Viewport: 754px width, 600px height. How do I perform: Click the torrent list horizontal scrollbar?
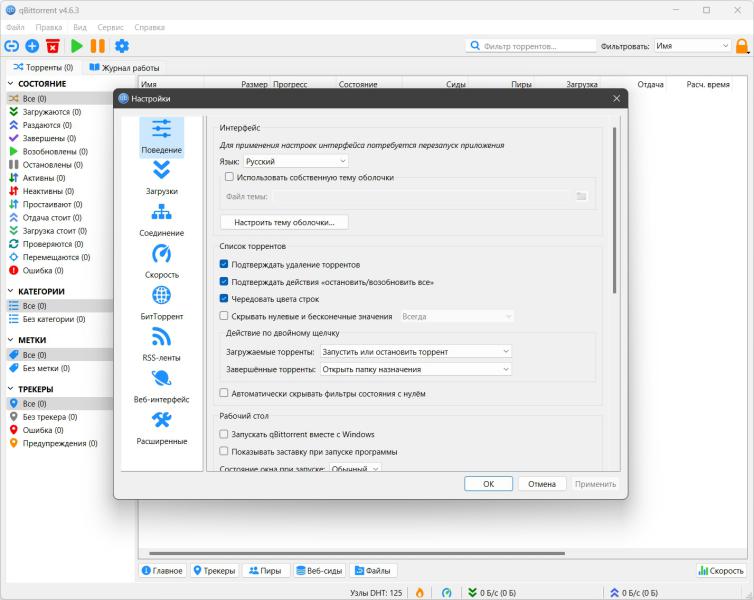coord(357,553)
